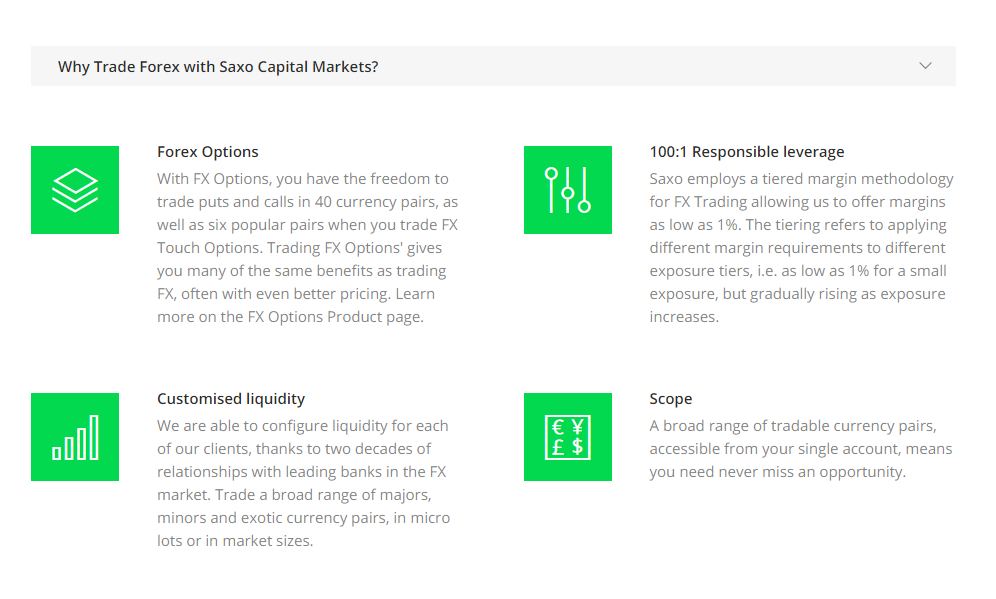Image resolution: width=996 pixels, height=599 pixels.
Task: Click the 'Scope' heading
Action: [670, 399]
